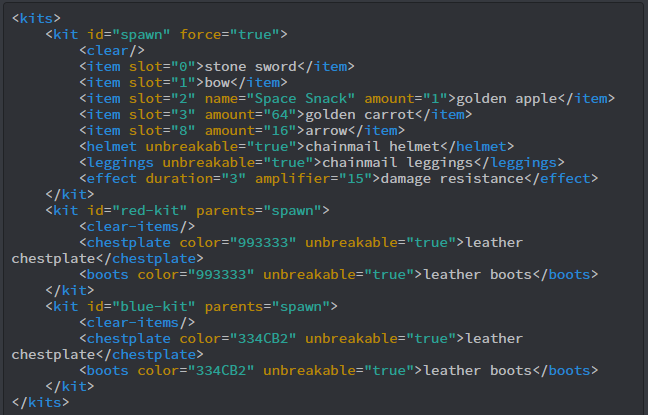
Task: Click the amount="16" attribute
Action: click(250, 131)
